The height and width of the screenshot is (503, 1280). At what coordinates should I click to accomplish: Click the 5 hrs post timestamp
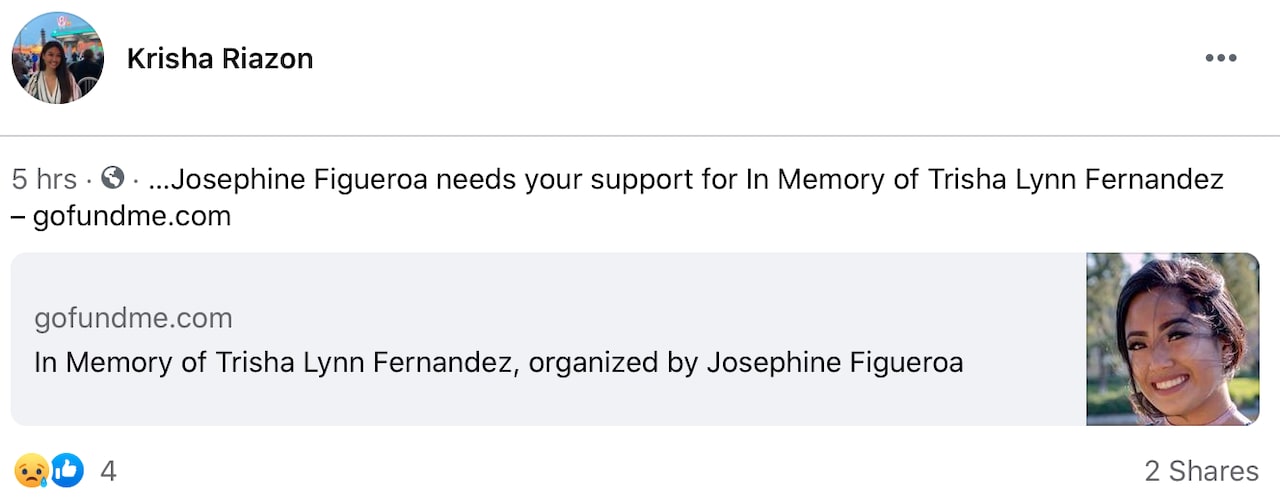tap(44, 180)
